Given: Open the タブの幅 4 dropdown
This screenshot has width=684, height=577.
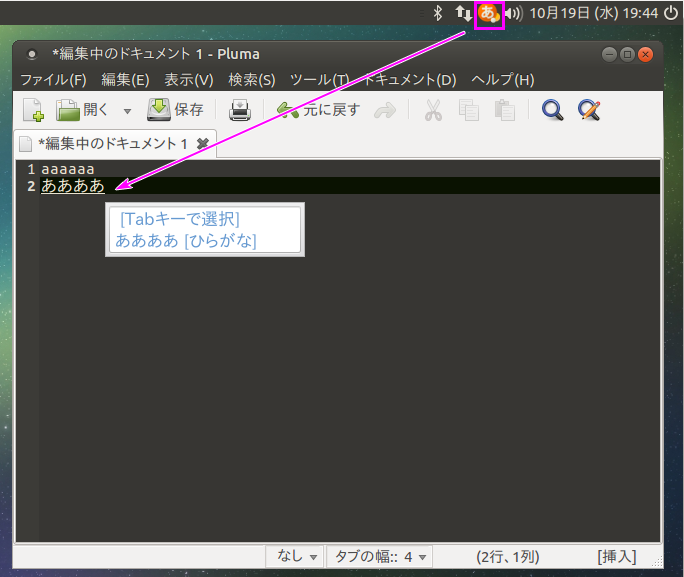Looking at the screenshot, I should click(380, 557).
